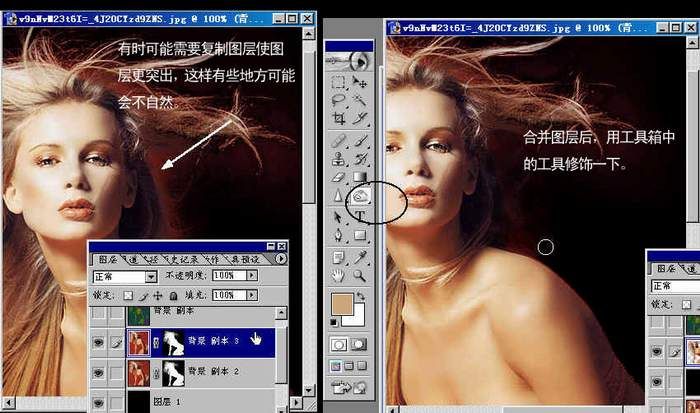Viewport: 700px width, 413px height.
Task: Open the white background color swatch
Action: [357, 318]
